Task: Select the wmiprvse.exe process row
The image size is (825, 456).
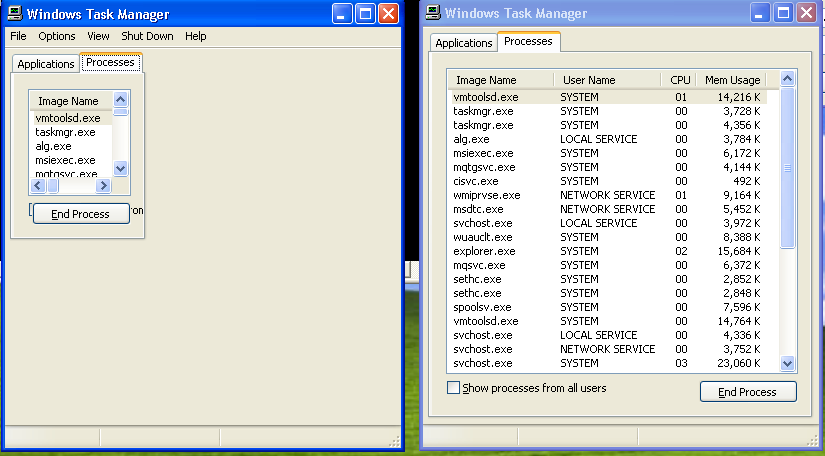Action: (x=608, y=195)
